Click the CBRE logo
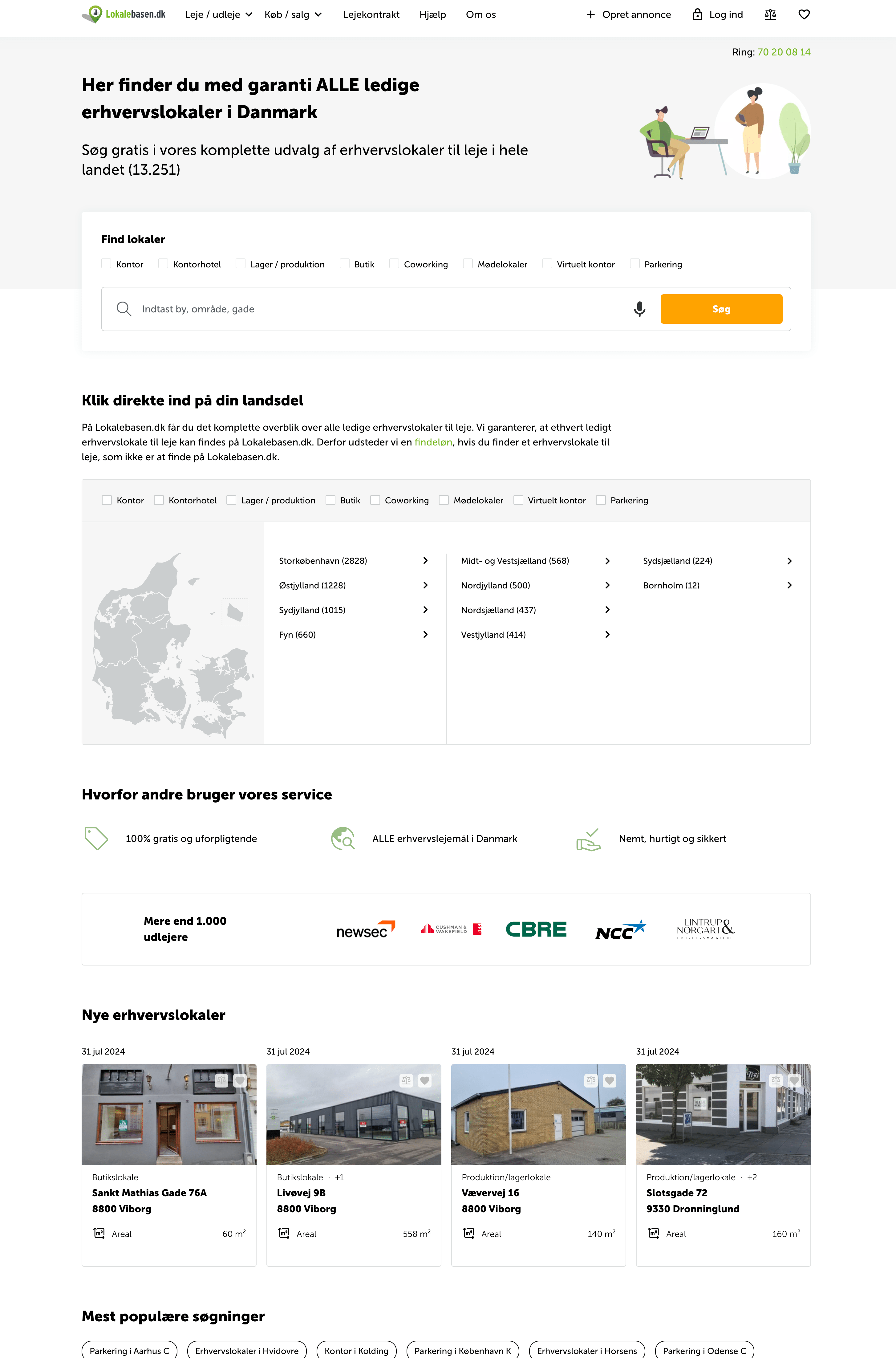 (536, 929)
